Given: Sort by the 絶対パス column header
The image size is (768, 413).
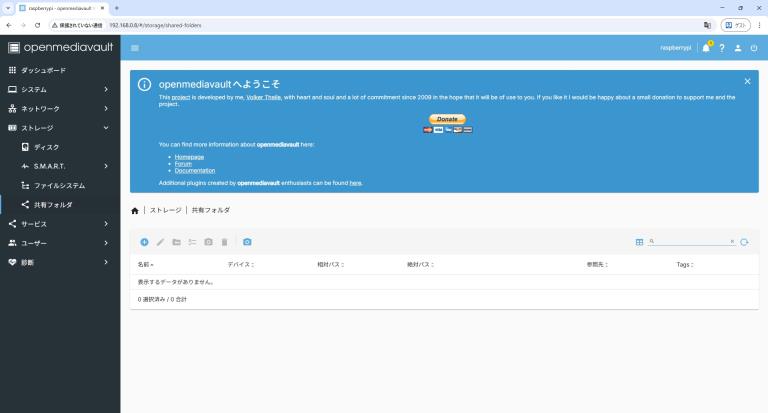Looking at the screenshot, I should point(420,265).
